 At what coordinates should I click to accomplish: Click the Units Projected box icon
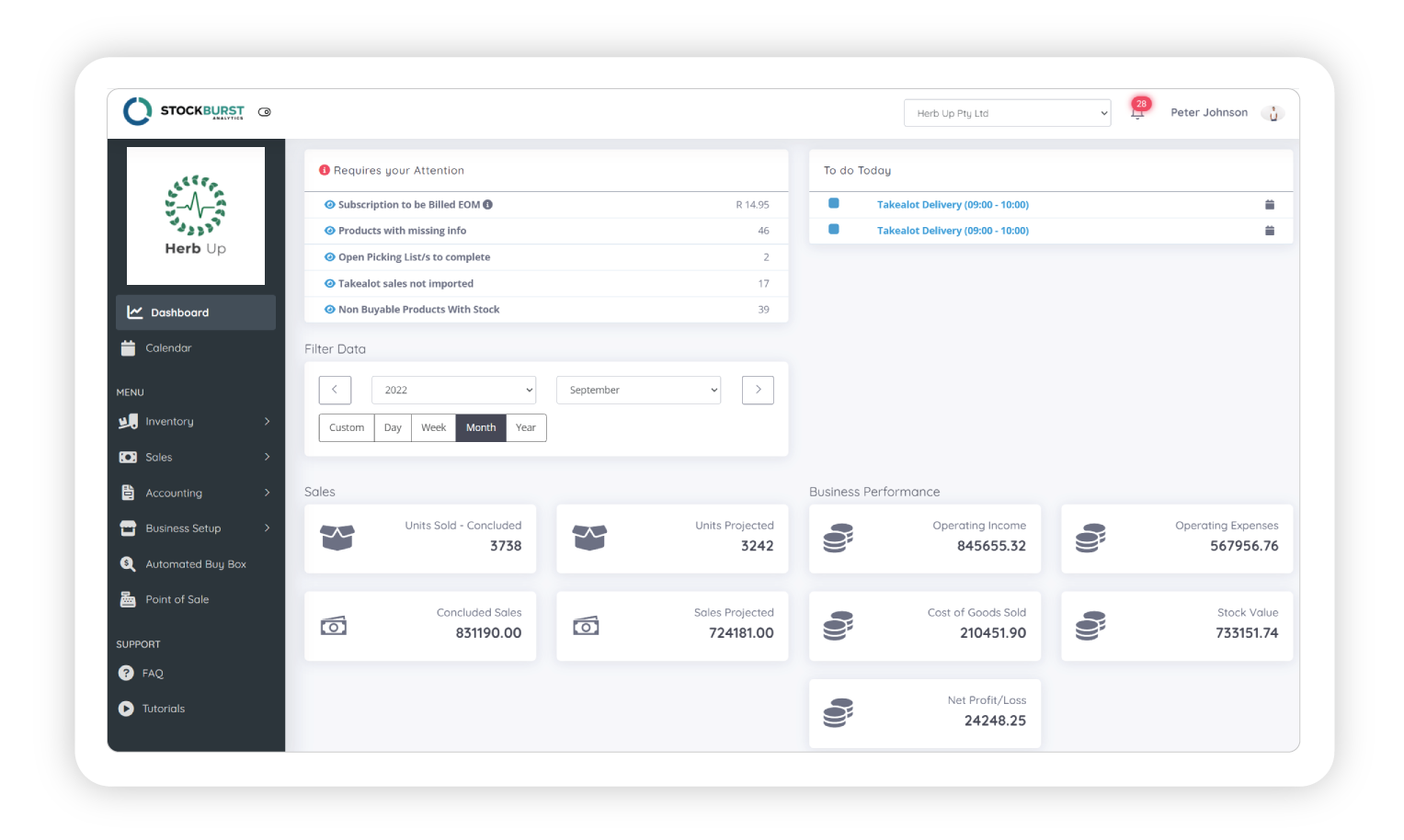point(589,538)
